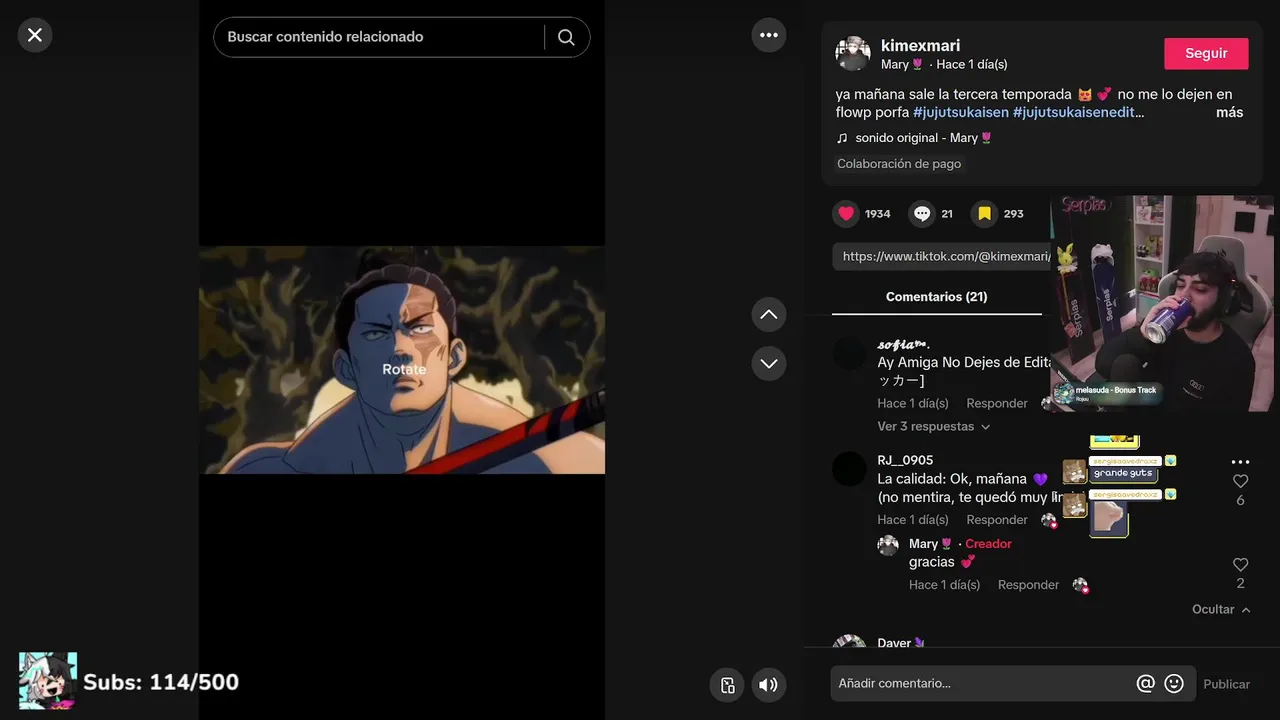Go to next video with down arrow
Image resolution: width=1280 pixels, height=720 pixels.
point(768,363)
